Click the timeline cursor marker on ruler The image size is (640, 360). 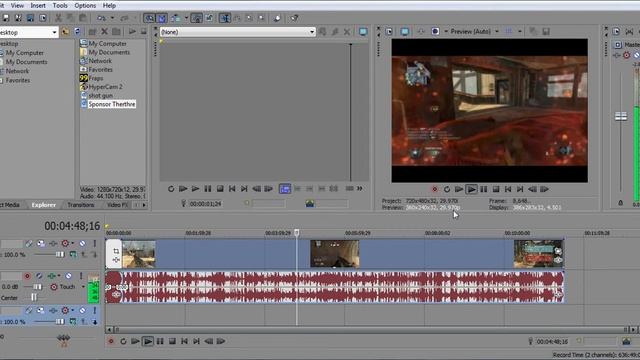tap(297, 233)
